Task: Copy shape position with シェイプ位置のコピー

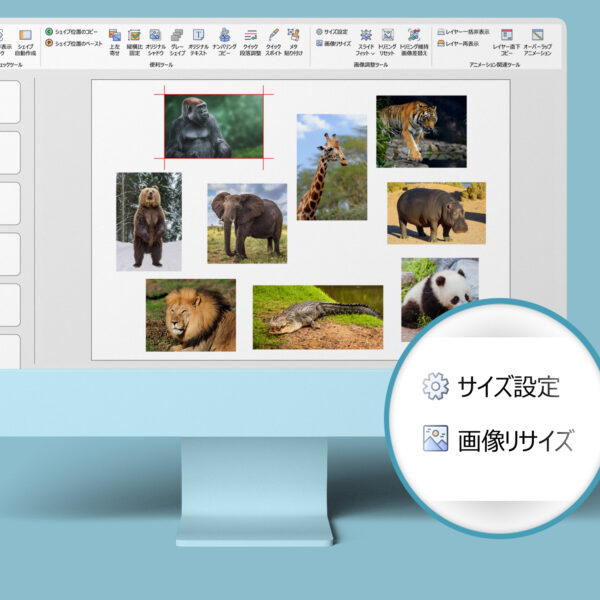Action: [x=72, y=32]
